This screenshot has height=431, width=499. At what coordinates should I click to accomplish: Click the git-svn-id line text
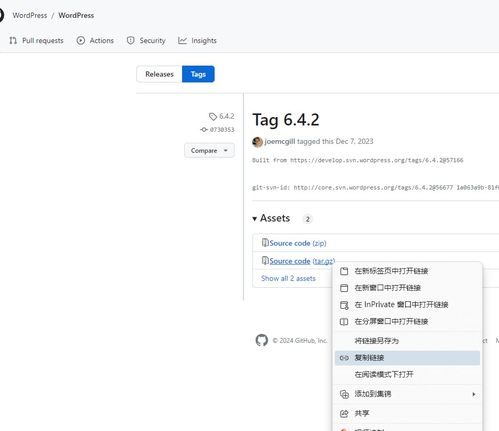click(x=375, y=187)
